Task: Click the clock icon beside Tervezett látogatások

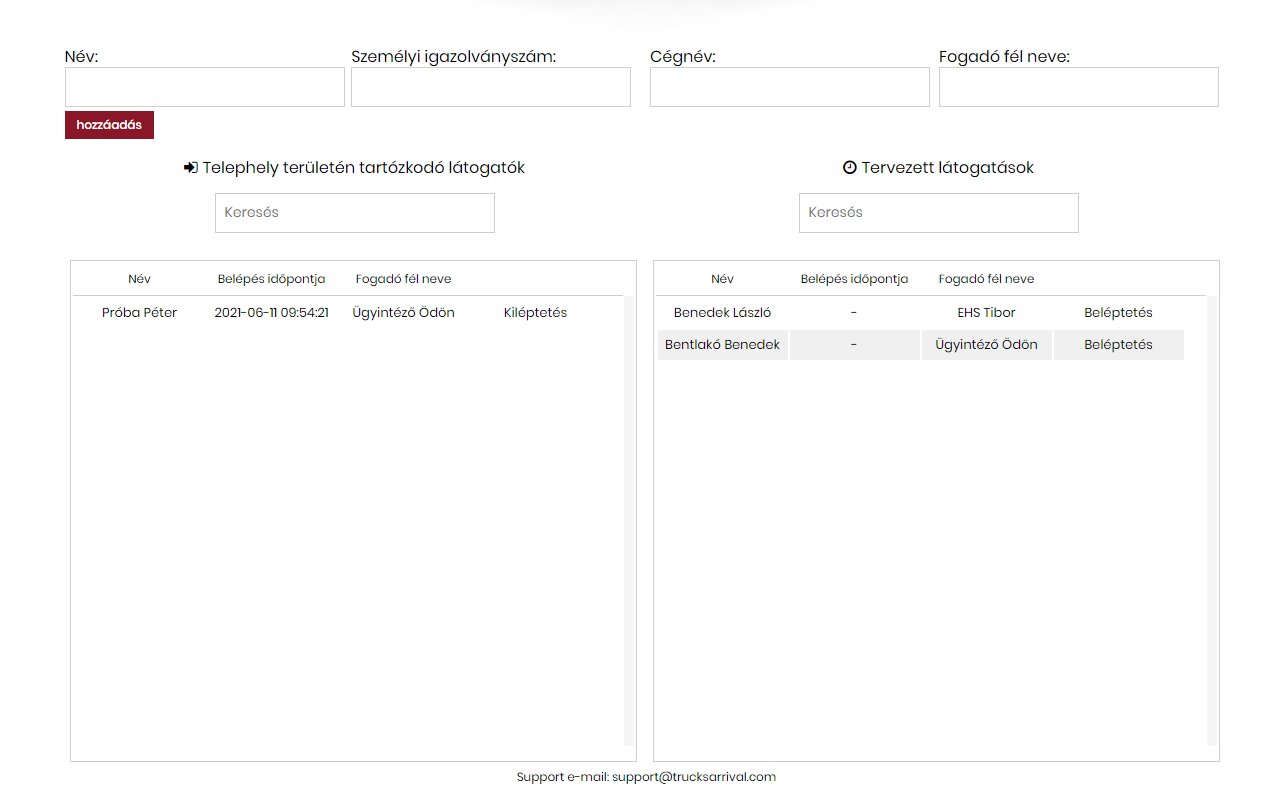Action: pos(850,168)
